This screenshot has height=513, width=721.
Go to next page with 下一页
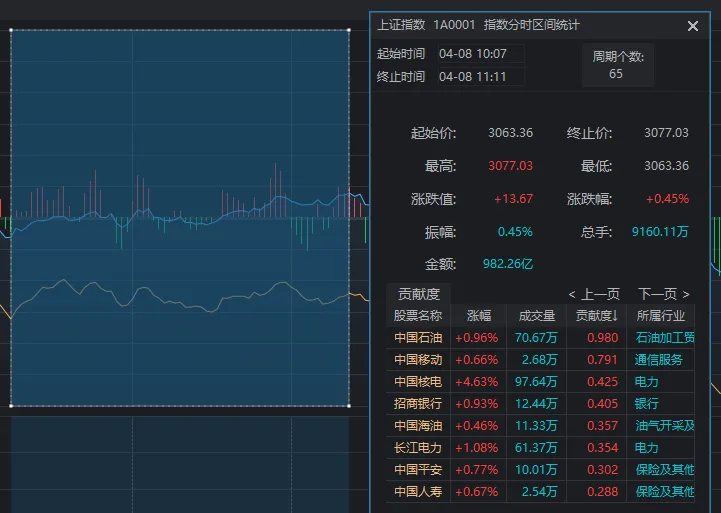click(x=664, y=294)
